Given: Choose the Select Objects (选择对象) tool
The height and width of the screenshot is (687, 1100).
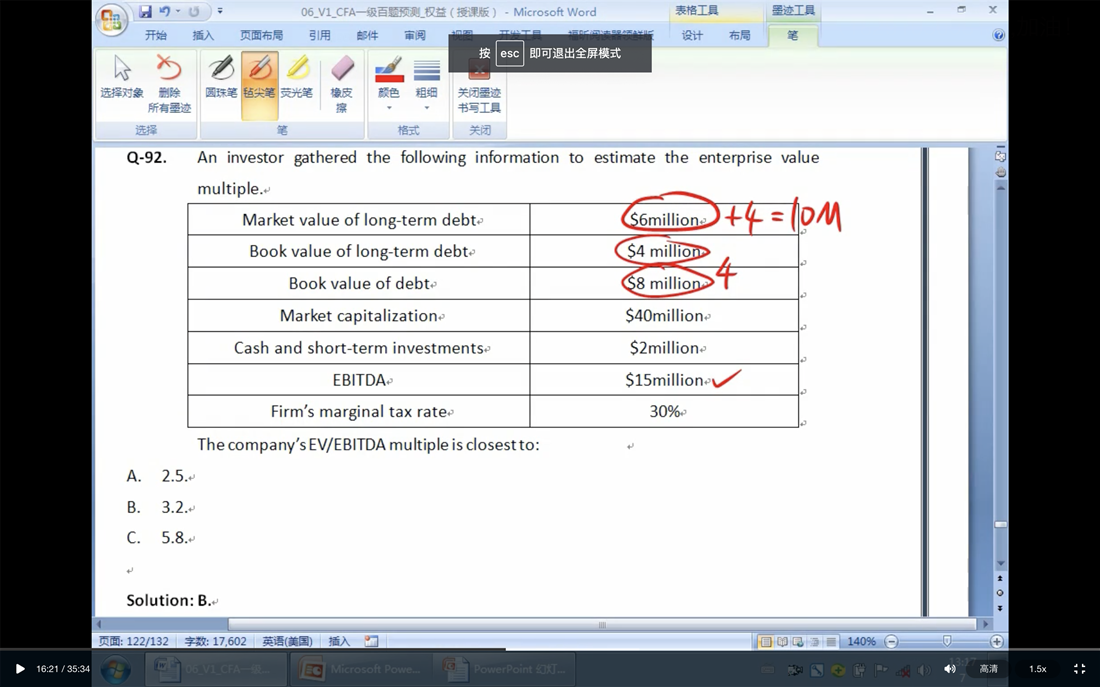Looking at the screenshot, I should 122,77.
